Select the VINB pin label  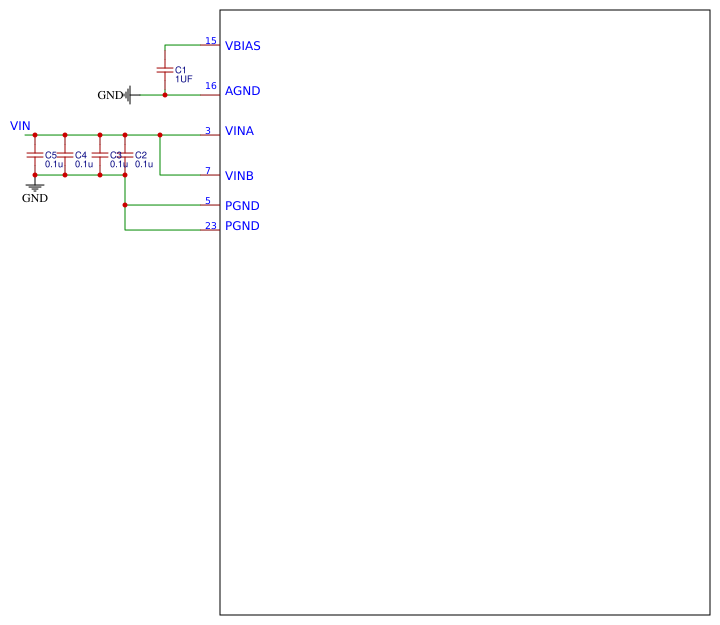click(x=239, y=176)
